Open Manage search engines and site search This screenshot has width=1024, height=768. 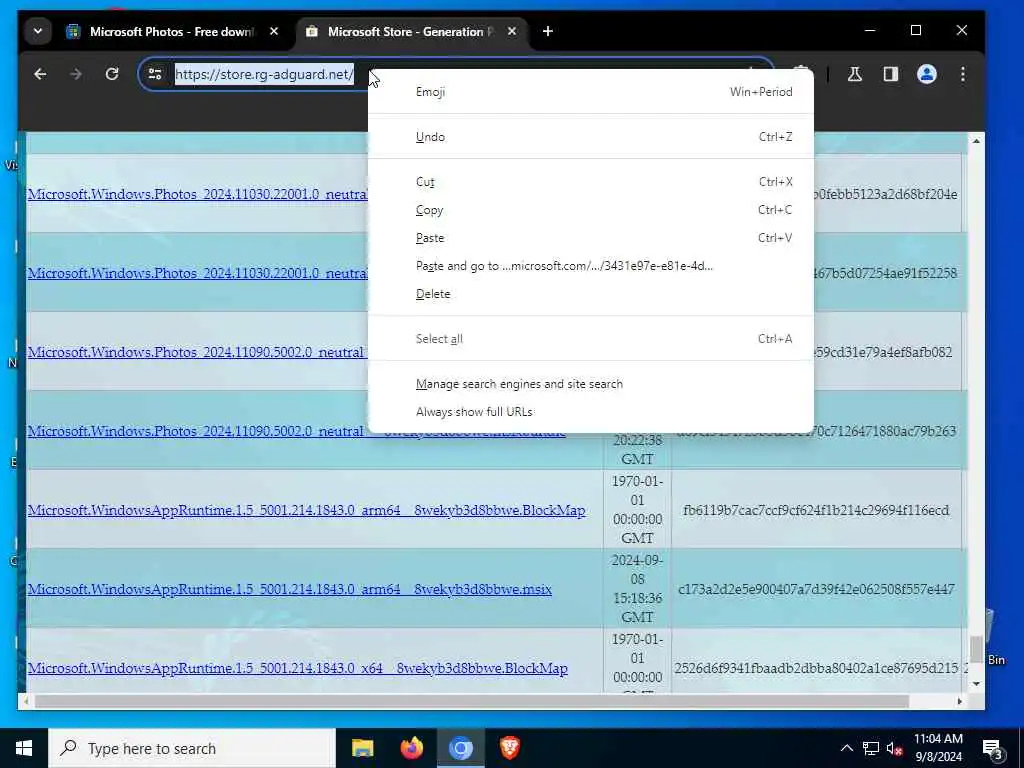[x=590, y=385]
